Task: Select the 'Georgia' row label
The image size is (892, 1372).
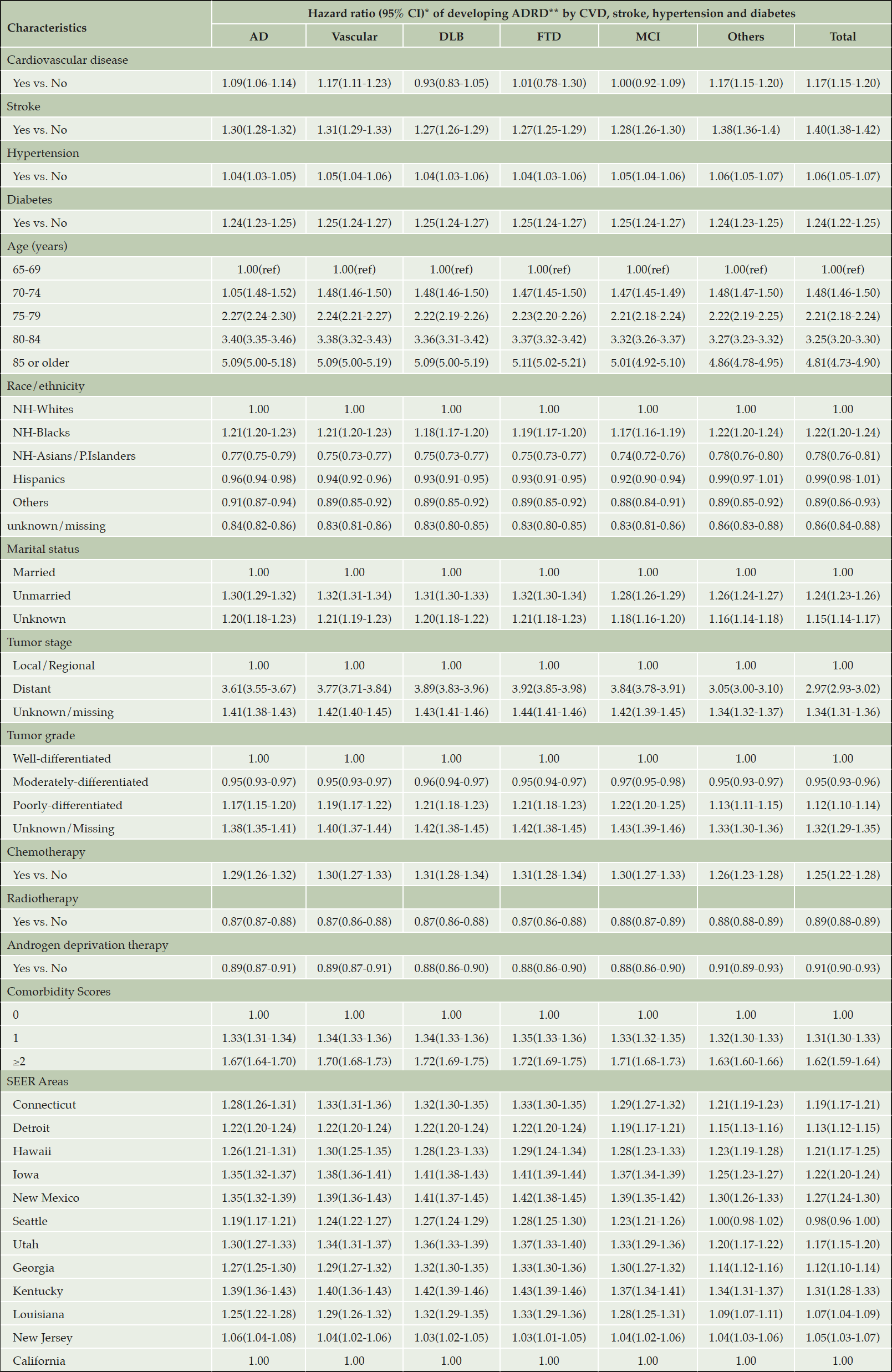Action: (x=33, y=1268)
